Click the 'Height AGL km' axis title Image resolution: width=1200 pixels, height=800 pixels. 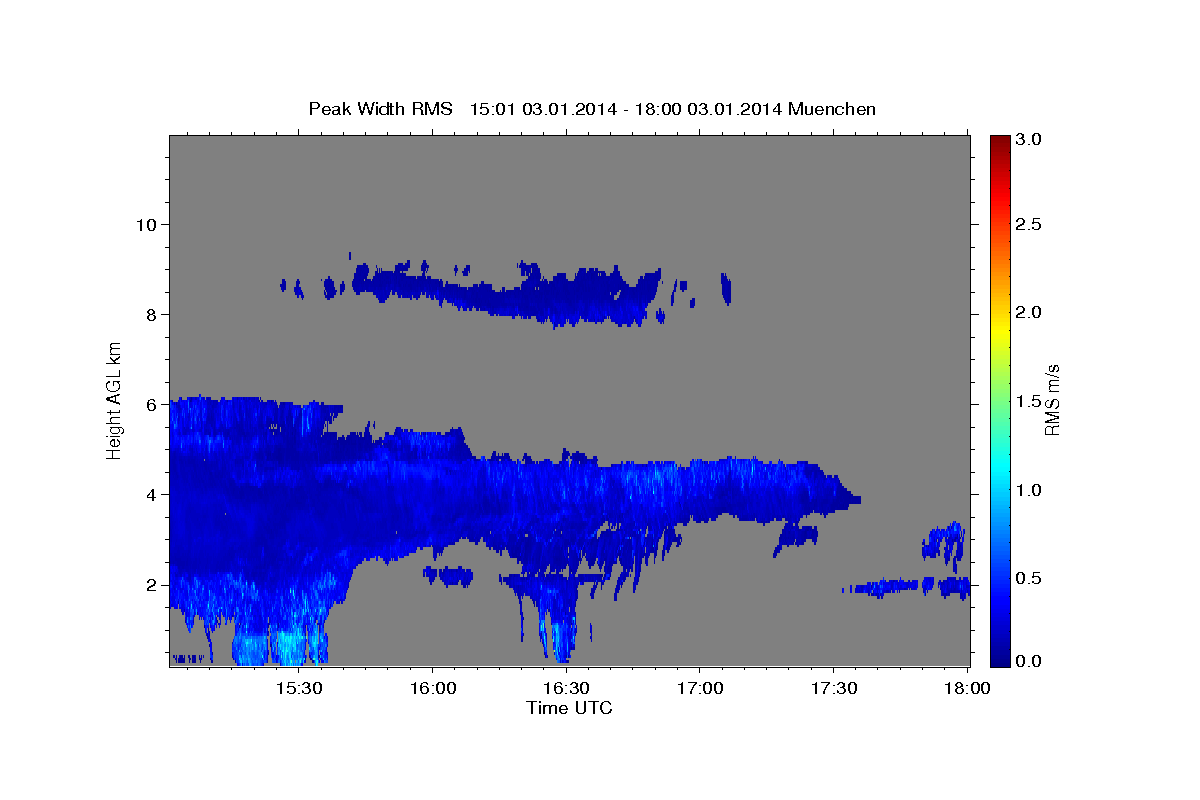tap(115, 399)
